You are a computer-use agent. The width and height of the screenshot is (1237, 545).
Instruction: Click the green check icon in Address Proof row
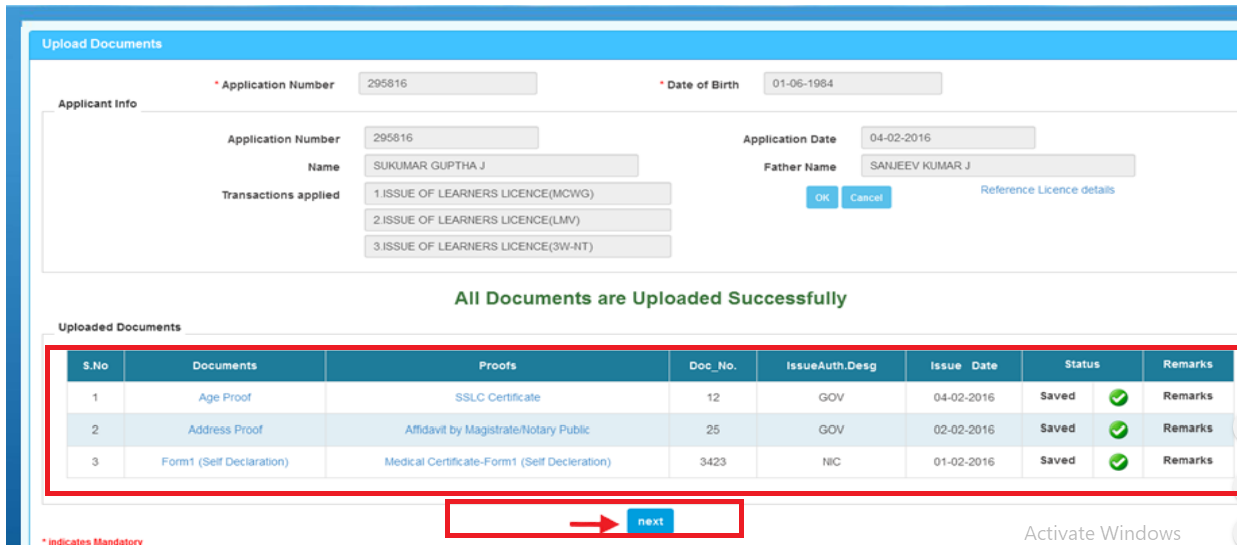1118,430
